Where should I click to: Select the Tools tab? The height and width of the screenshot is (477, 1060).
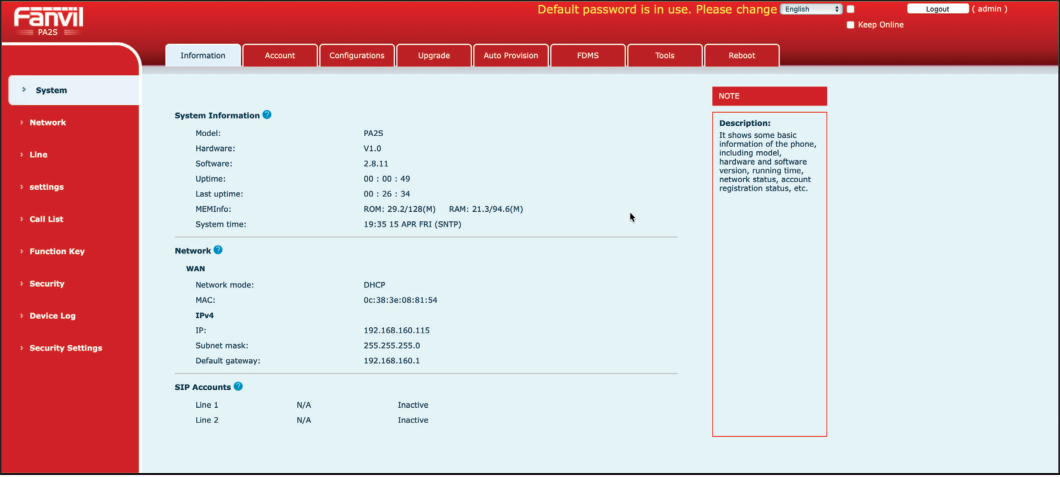point(665,55)
